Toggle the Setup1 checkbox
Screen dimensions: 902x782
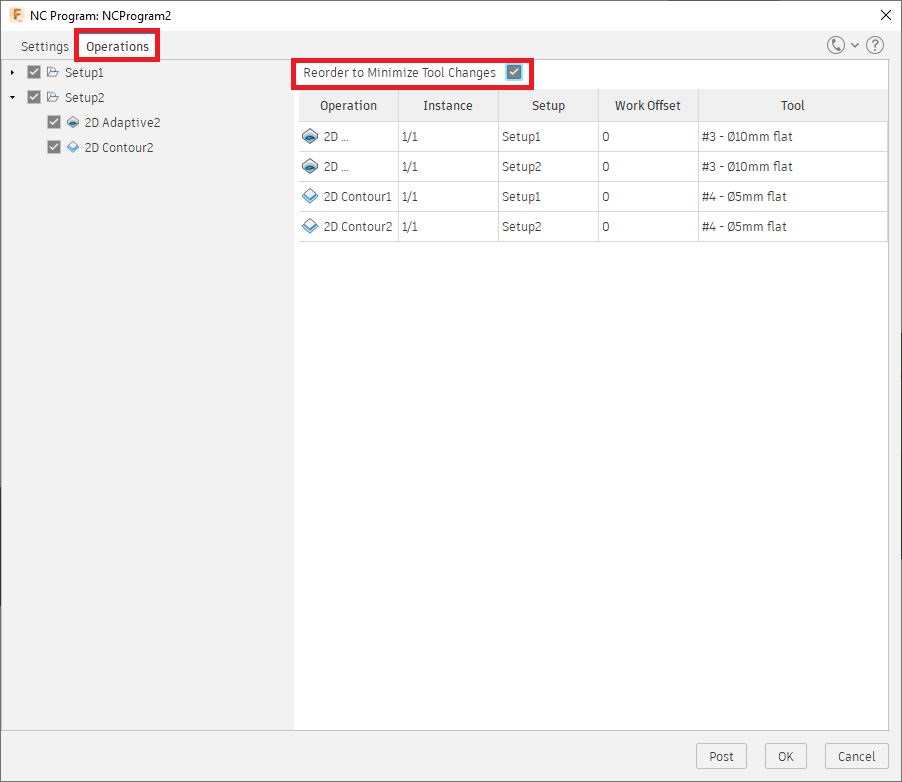(33, 72)
